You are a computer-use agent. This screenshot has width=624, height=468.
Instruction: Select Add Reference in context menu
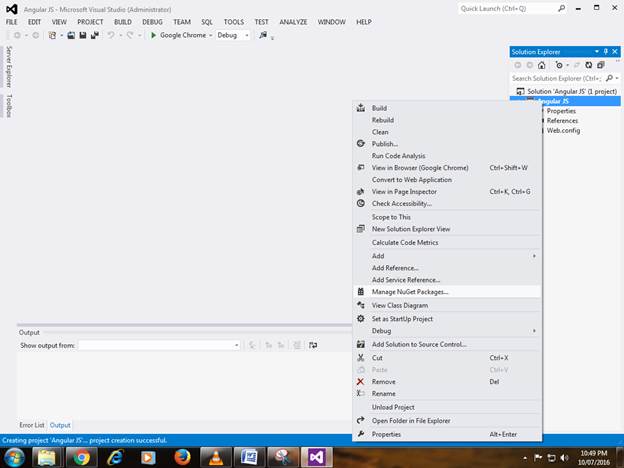coord(447,268)
